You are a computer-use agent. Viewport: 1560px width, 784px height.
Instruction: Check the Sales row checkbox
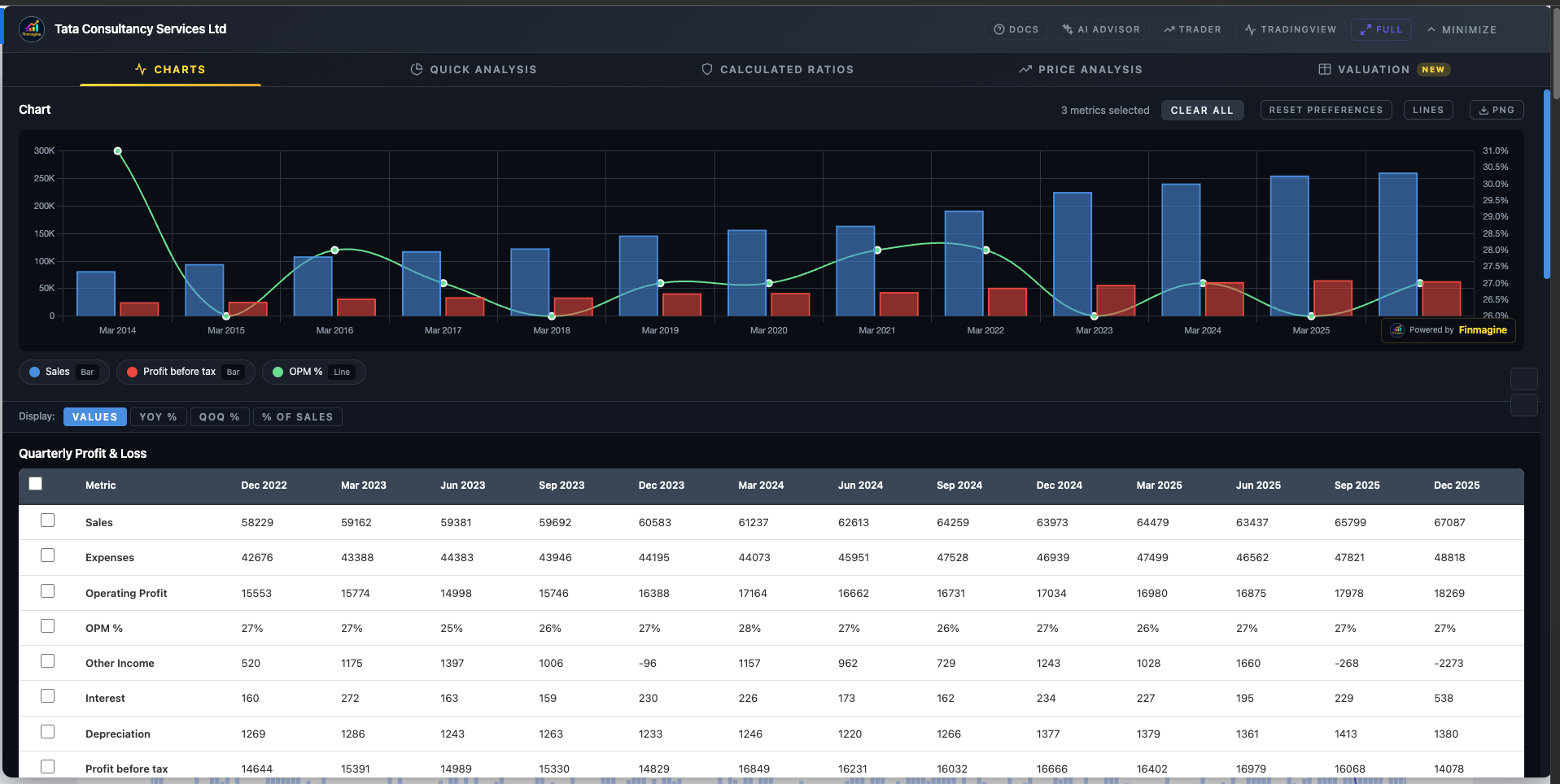pos(47,520)
